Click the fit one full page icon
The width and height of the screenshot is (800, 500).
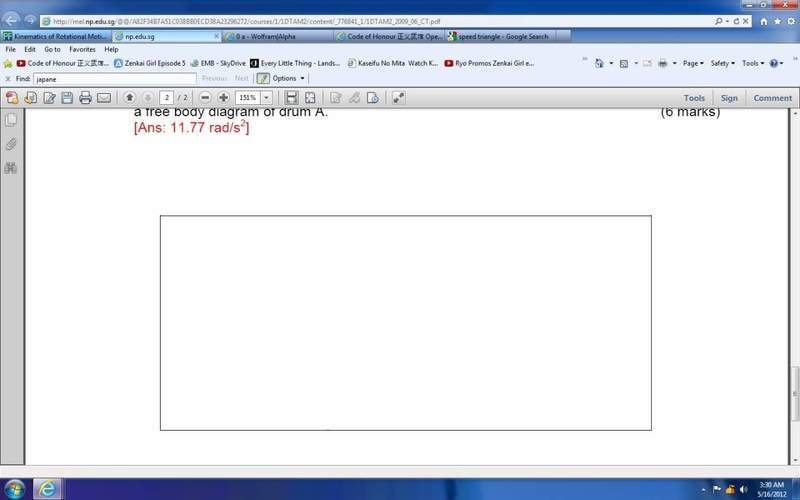[x=310, y=97]
